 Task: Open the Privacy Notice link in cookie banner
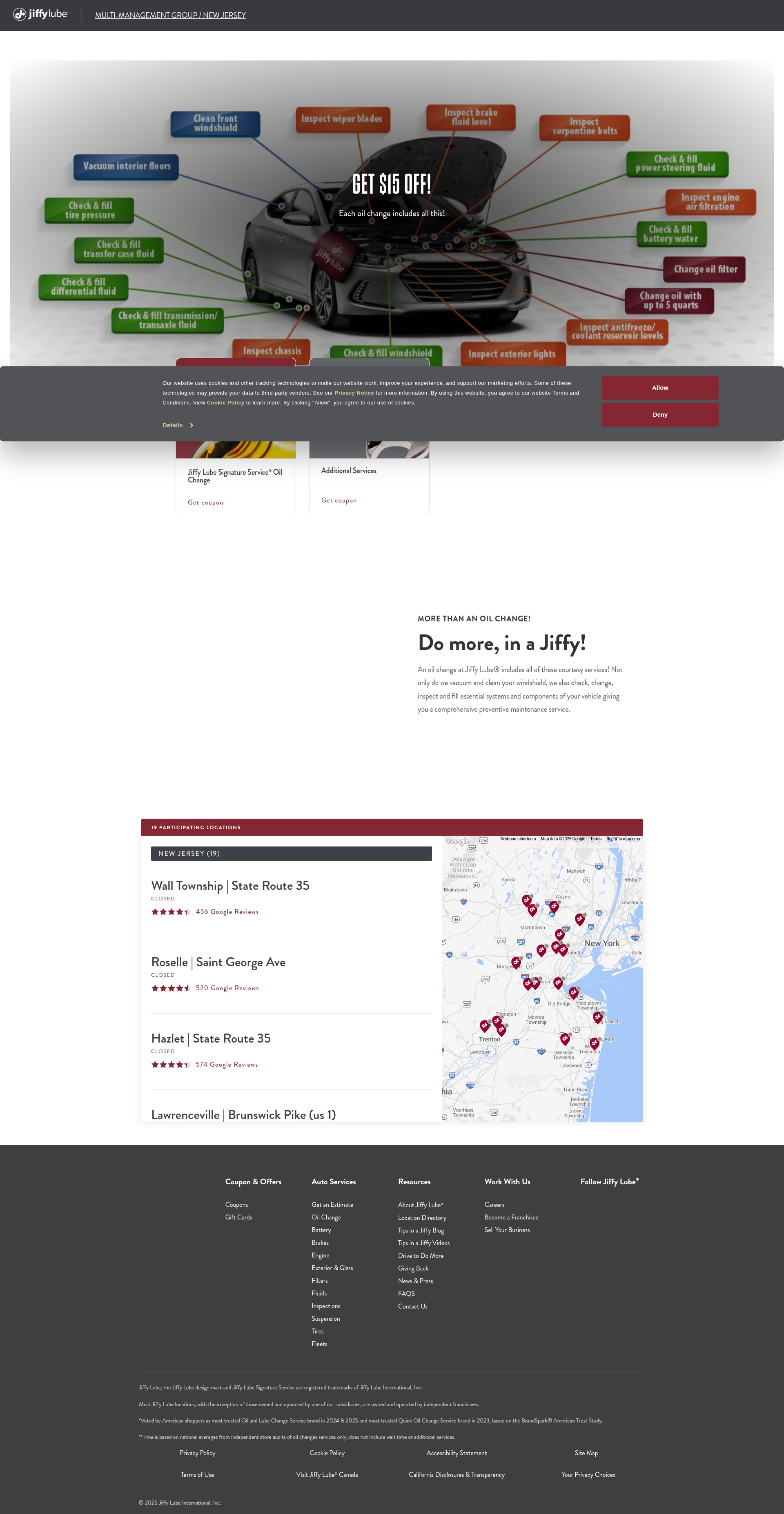pos(354,393)
